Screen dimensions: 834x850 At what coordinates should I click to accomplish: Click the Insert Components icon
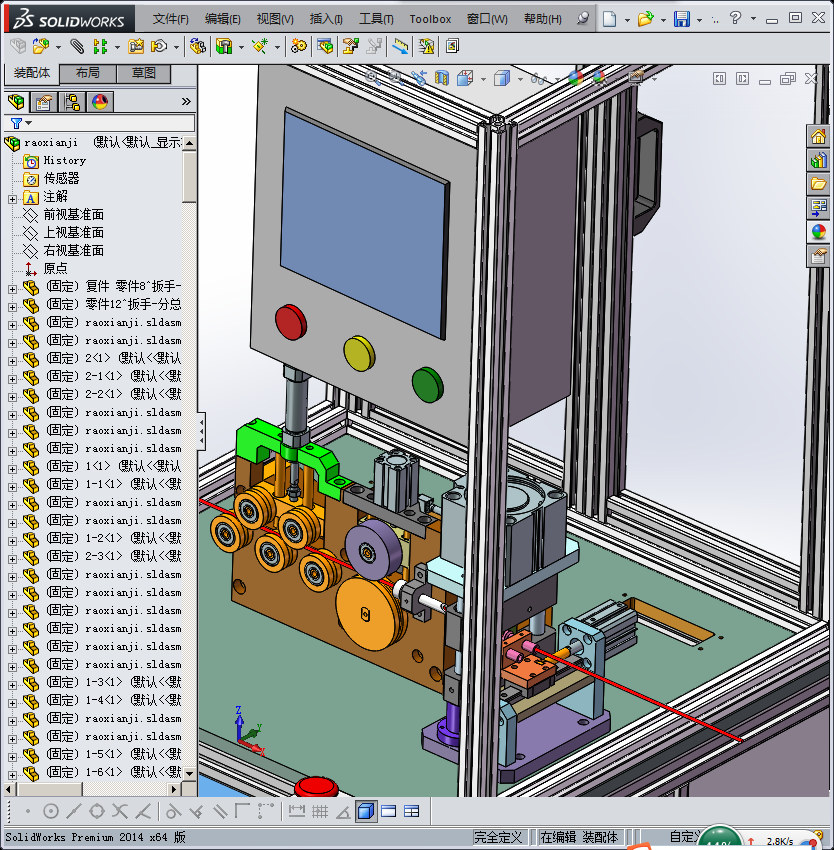click(41, 47)
